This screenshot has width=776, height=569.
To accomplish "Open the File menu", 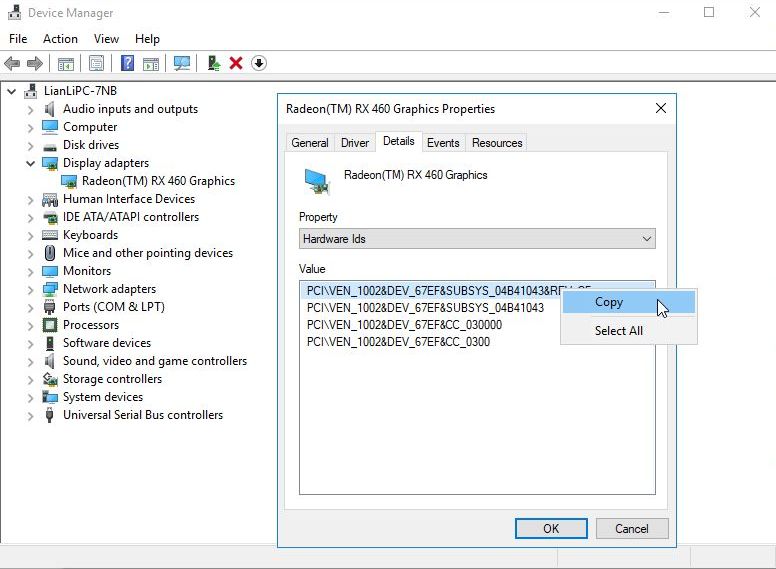I will pos(18,39).
